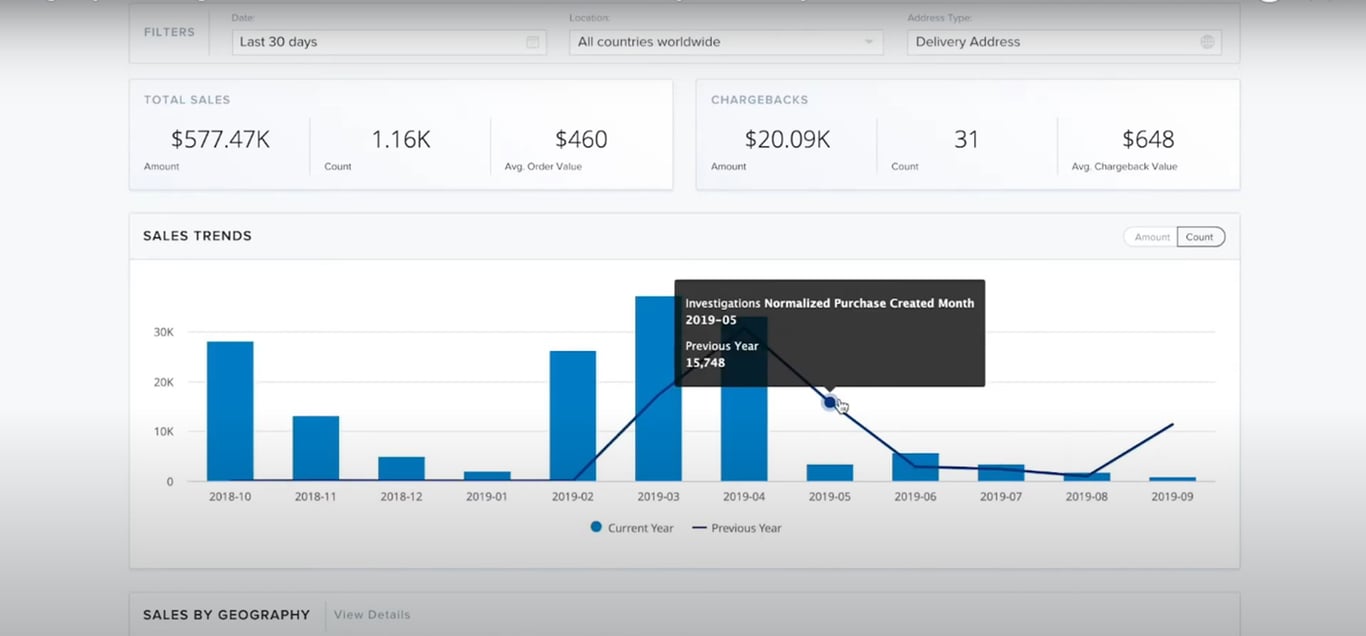Click the globe icon in Address Type field
Image resolution: width=1366 pixels, height=636 pixels.
point(1209,41)
